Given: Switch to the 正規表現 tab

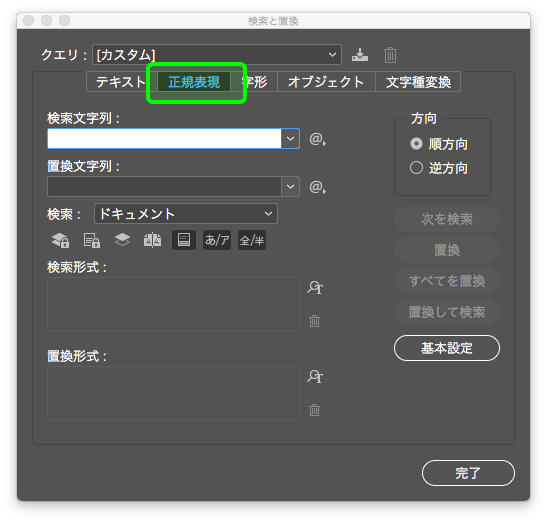Looking at the screenshot, I should point(194,82).
